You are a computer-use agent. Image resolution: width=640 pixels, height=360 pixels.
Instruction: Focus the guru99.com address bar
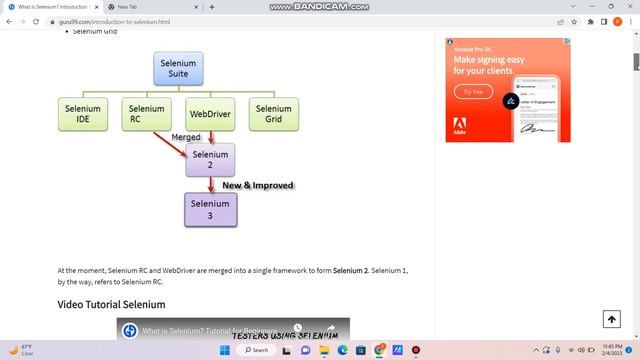(302, 22)
